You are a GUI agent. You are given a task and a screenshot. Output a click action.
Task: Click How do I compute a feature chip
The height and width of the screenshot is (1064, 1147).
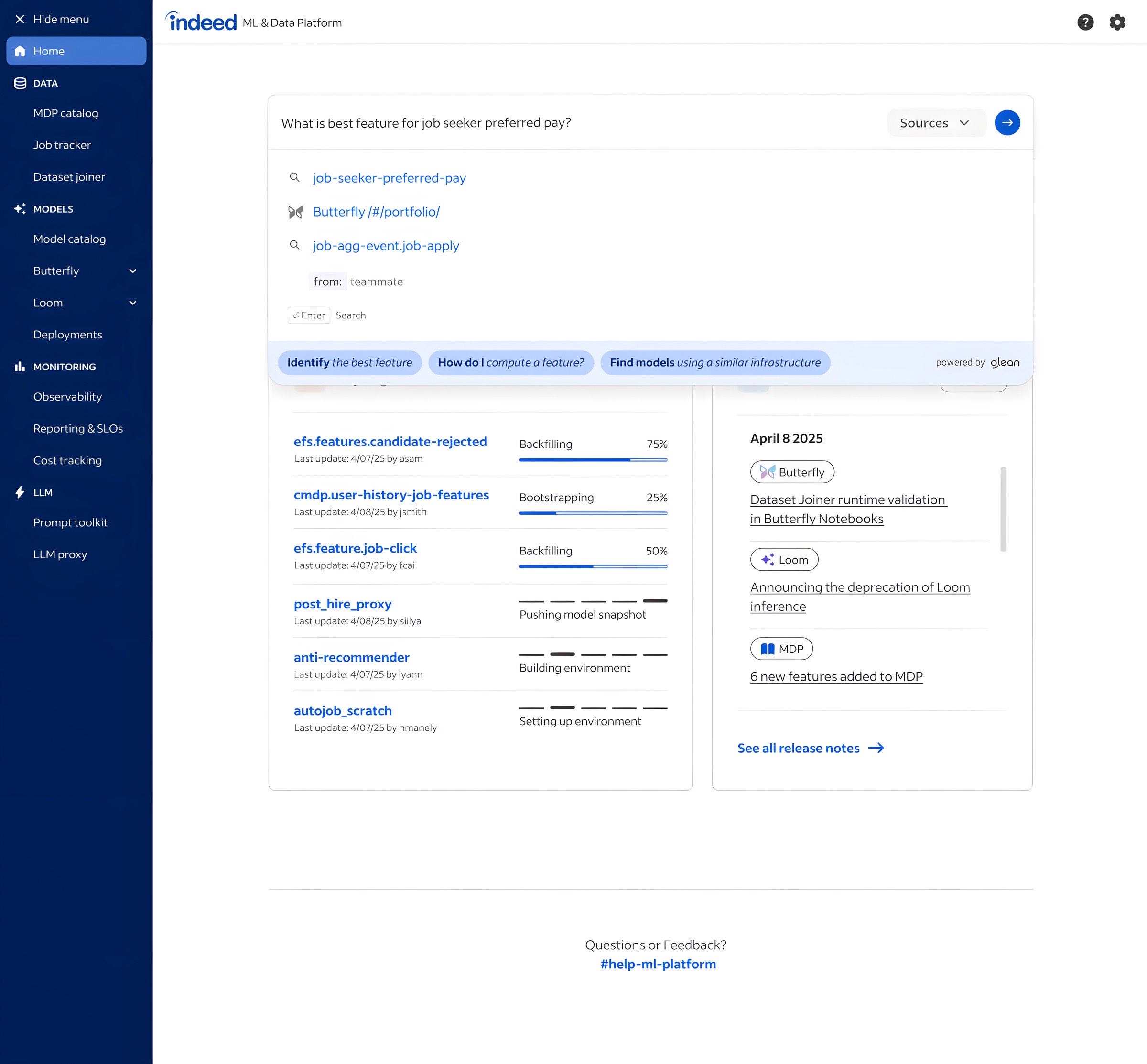tap(511, 363)
